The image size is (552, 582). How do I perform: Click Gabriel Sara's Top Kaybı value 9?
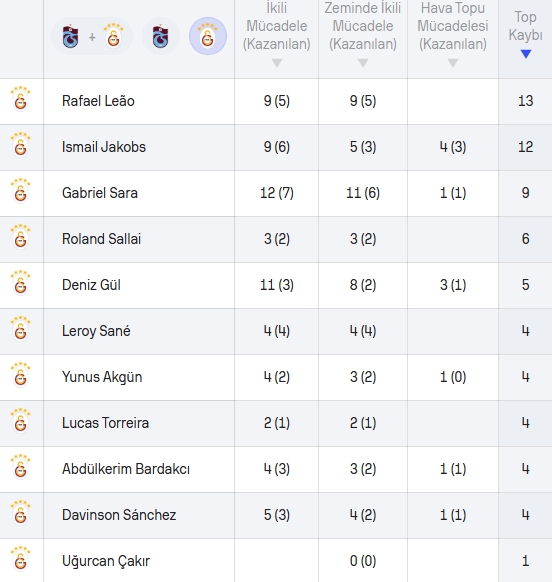tap(526, 193)
